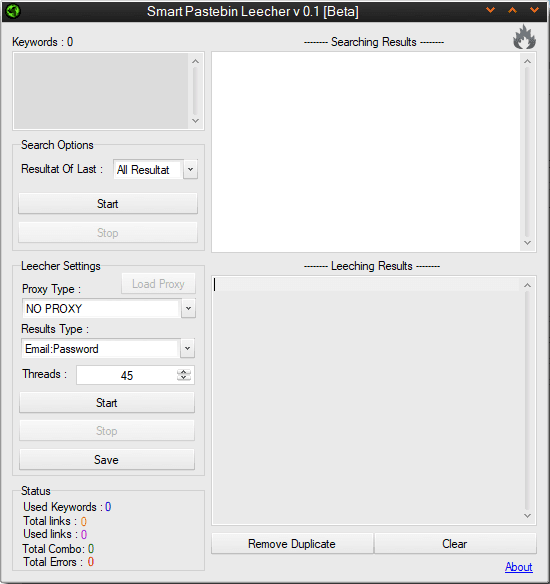Click the 'Total Errors : 0' status text
Screen dimensions: 550x584
tap(58, 562)
